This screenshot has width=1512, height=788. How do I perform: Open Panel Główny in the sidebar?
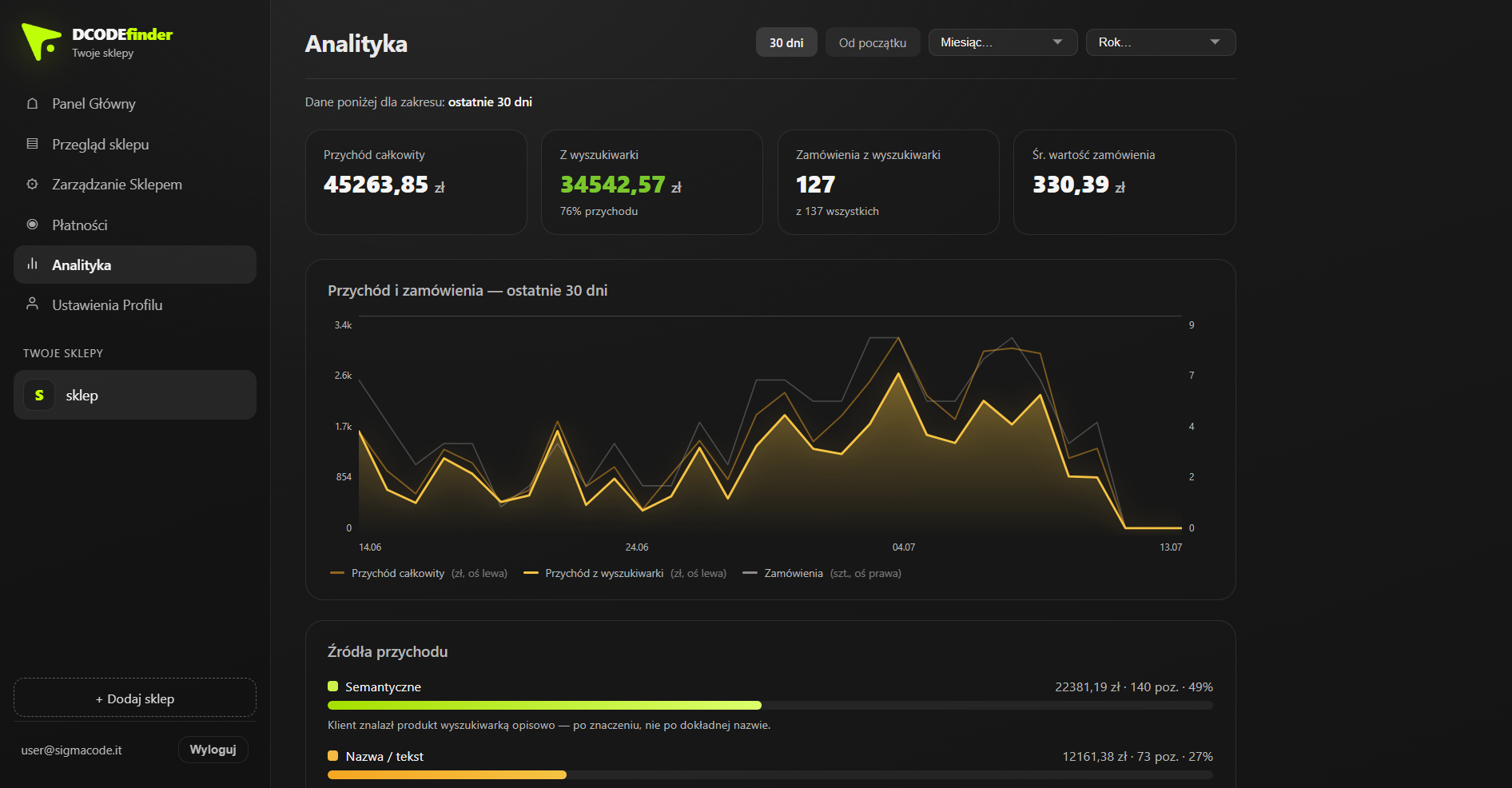(x=135, y=104)
